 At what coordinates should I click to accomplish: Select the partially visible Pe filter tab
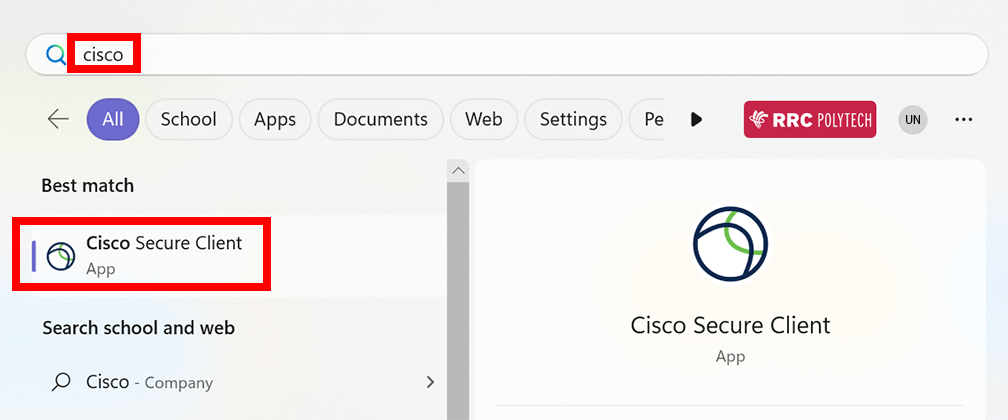646,119
